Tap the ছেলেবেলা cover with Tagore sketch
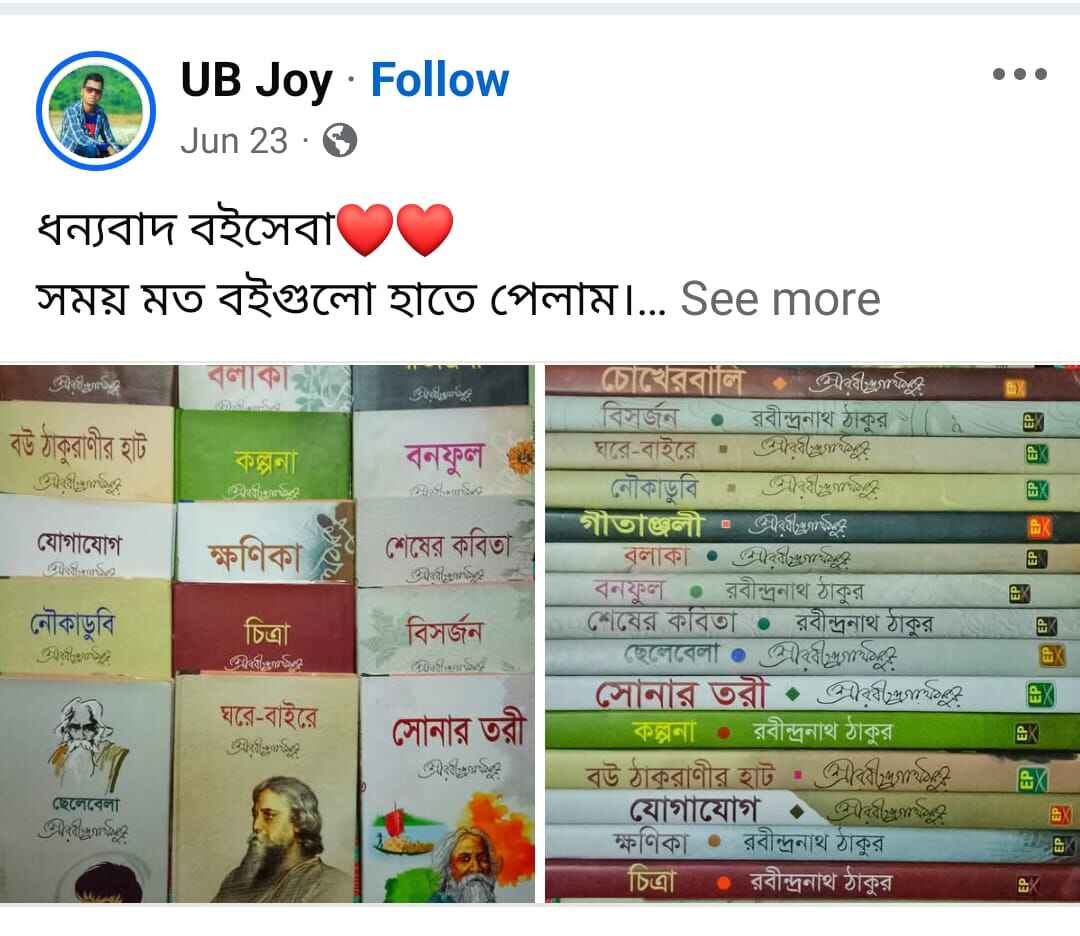Viewport: 1080px width, 936px height. click(86, 789)
